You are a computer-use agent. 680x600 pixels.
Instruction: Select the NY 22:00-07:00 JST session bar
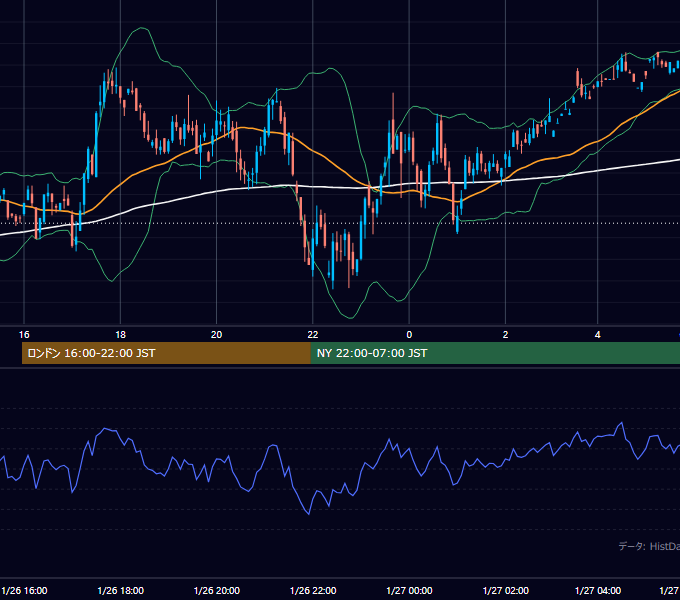click(495, 353)
